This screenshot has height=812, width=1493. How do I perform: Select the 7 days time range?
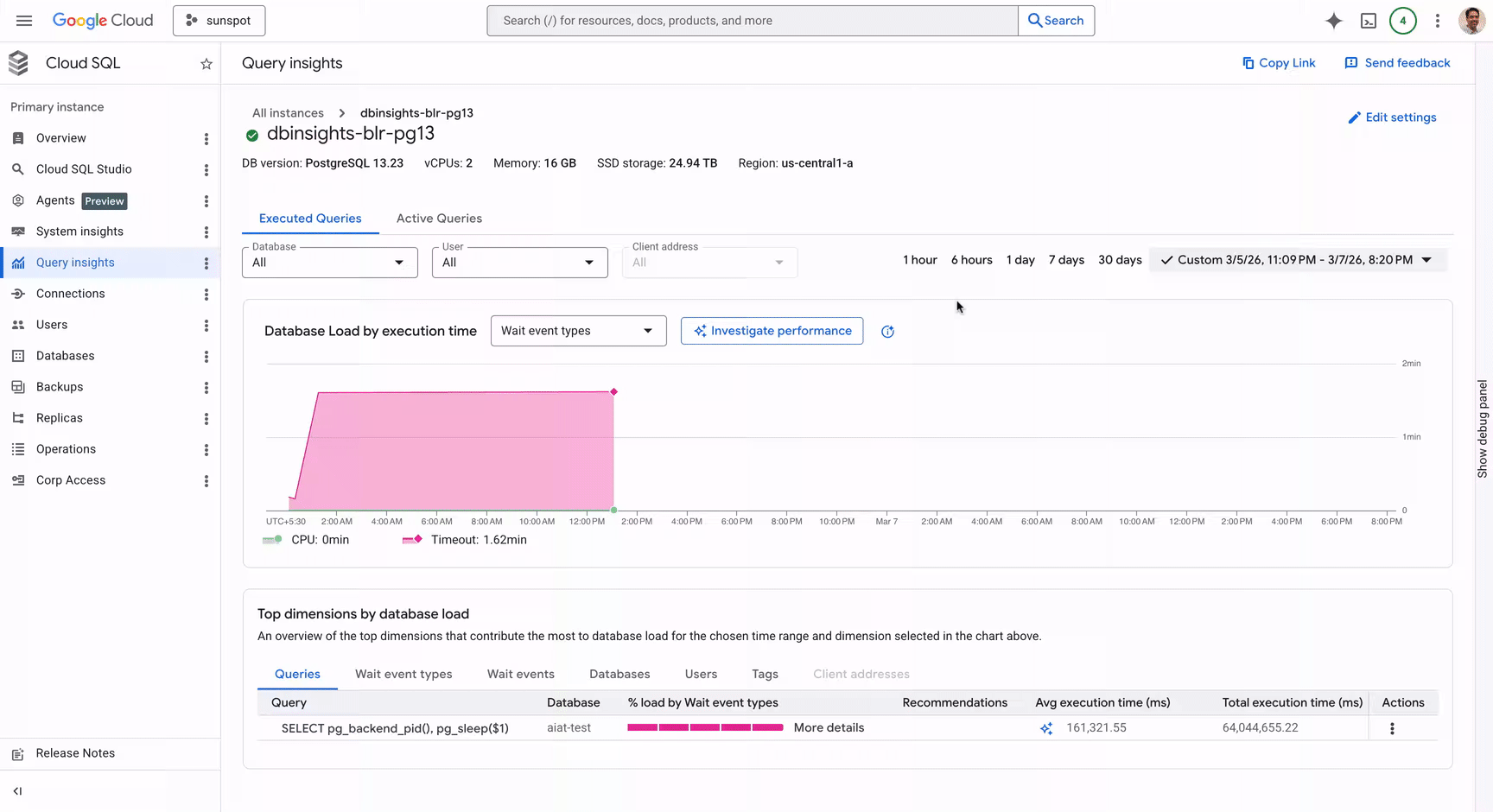[x=1066, y=260]
